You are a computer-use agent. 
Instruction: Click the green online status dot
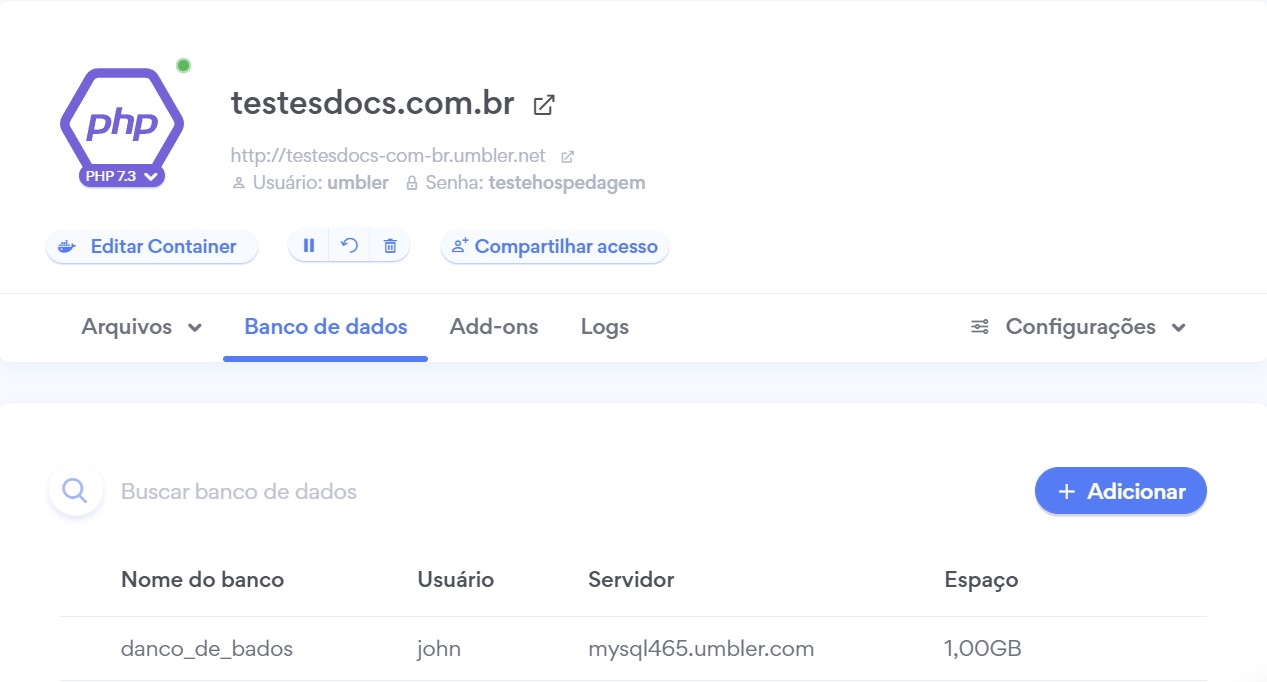point(183,66)
